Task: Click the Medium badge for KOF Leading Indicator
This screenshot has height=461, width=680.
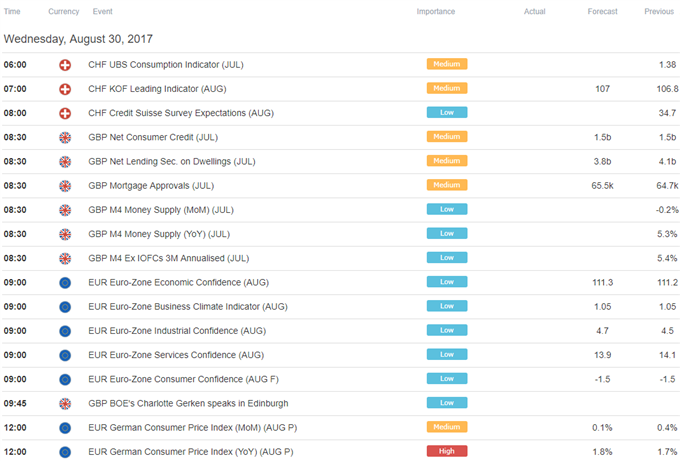Action: 447,88
